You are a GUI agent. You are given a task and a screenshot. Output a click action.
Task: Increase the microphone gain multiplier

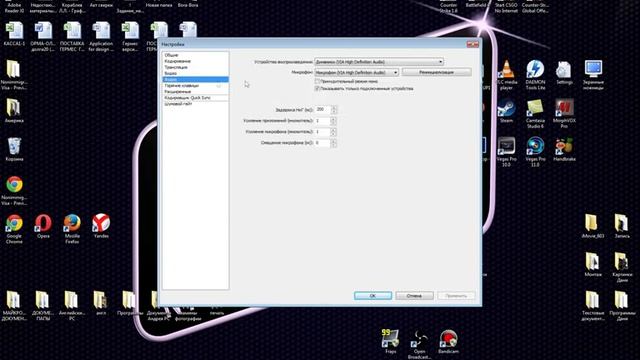333,130
